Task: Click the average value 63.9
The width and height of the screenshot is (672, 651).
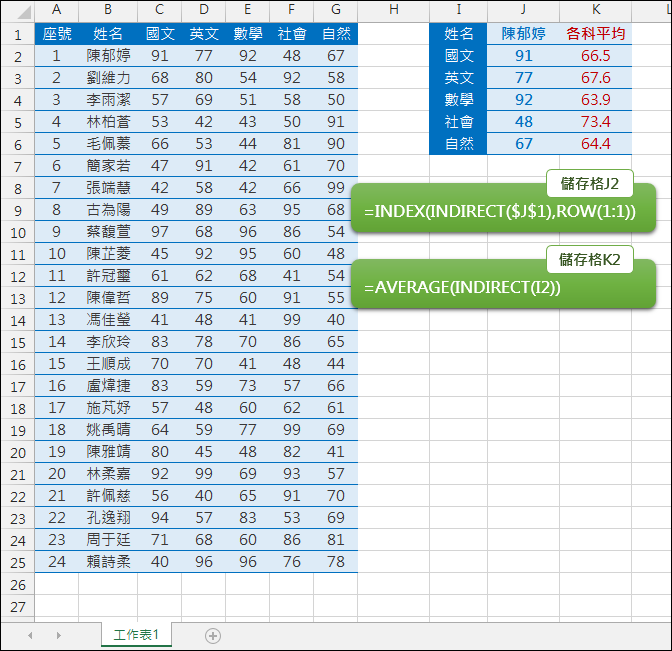Action: (x=596, y=99)
